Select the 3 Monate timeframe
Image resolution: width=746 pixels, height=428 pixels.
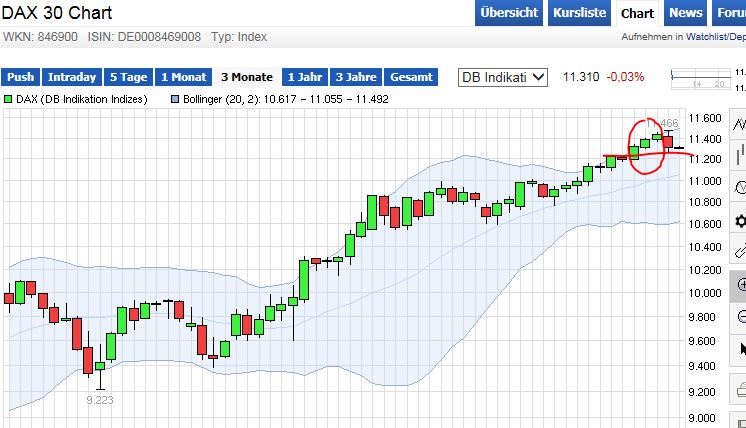tap(247, 77)
